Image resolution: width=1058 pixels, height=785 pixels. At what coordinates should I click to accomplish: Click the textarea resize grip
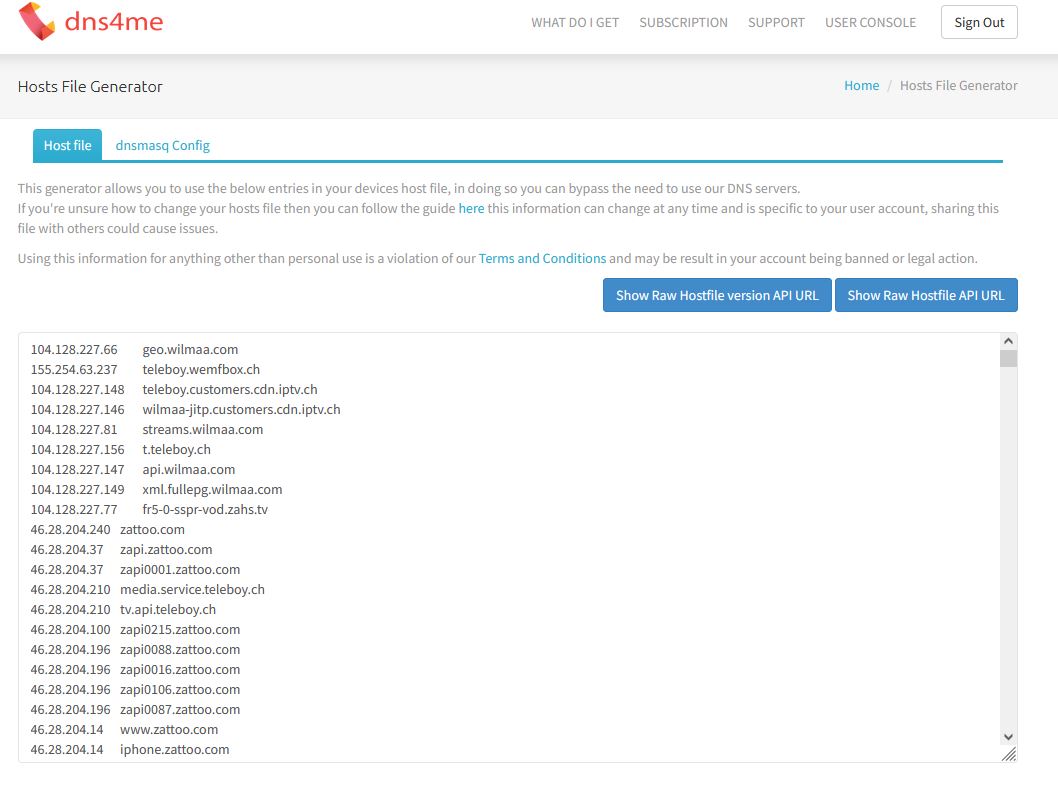(x=1009, y=755)
